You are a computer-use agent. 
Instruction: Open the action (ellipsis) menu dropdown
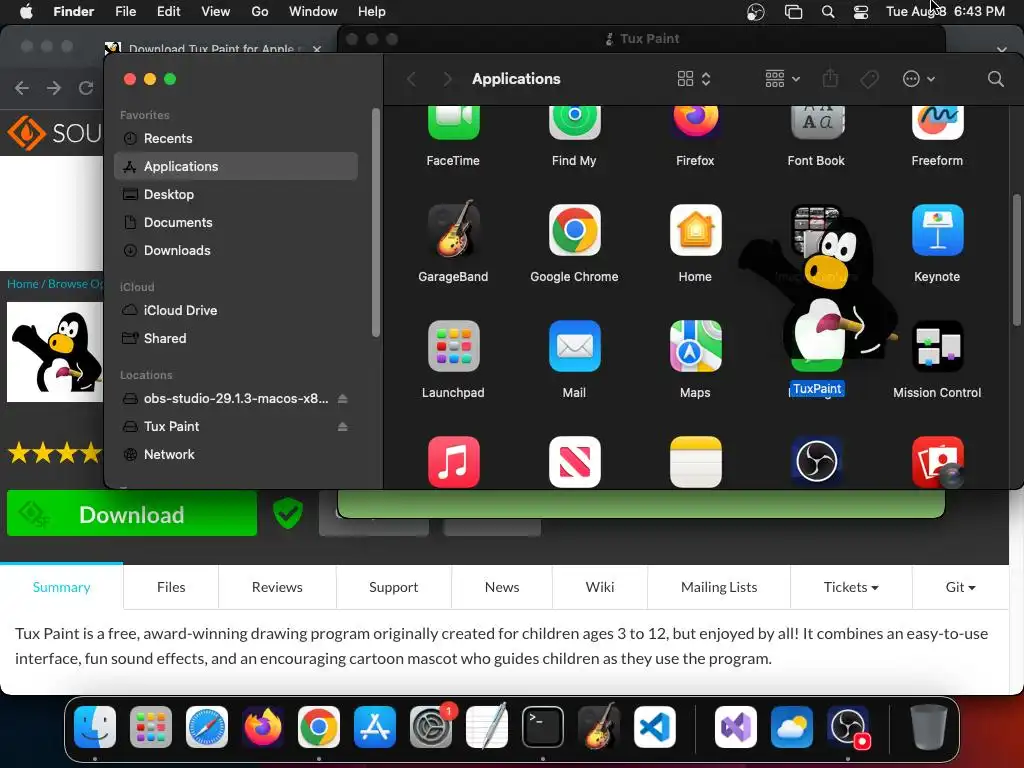click(x=919, y=79)
